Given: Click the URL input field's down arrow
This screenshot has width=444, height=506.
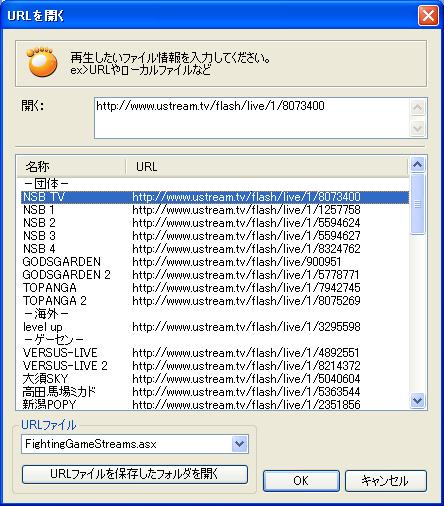Looking at the screenshot, I should 418,128.
